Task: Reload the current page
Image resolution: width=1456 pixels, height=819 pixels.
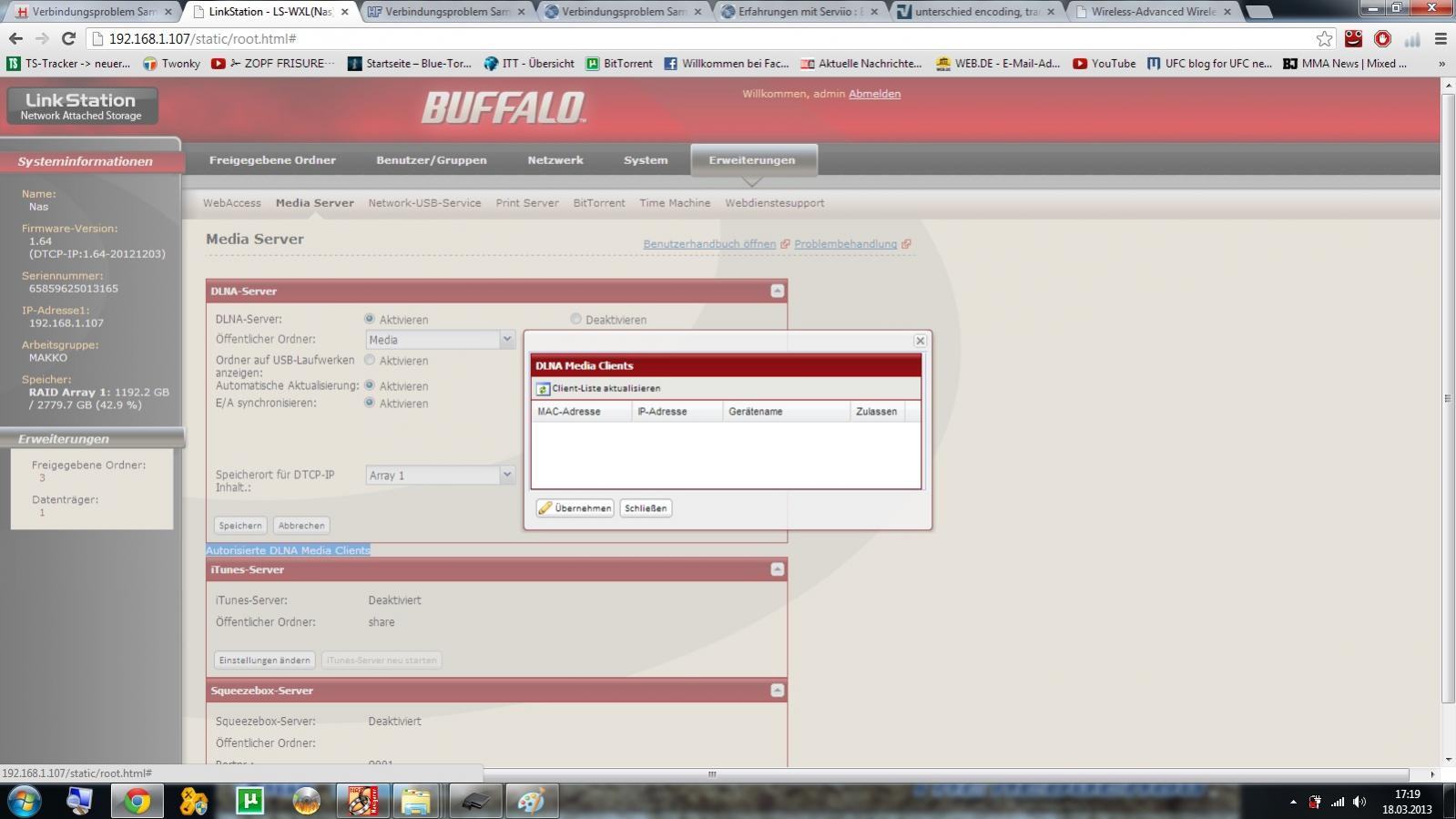Action: click(68, 39)
